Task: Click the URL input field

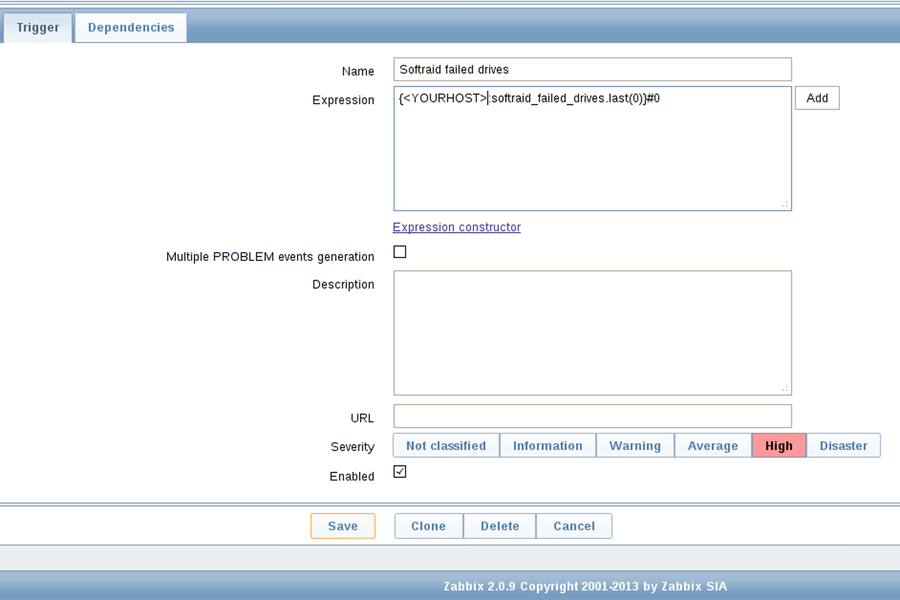Action: [x=592, y=416]
